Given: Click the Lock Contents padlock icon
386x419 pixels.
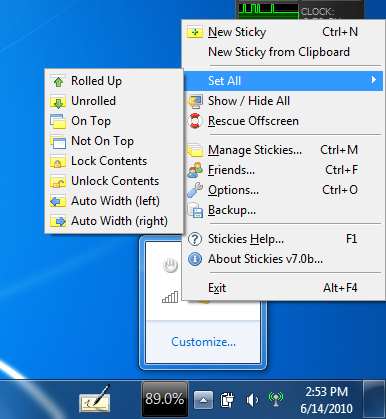Looking at the screenshot, I should tap(58, 161).
